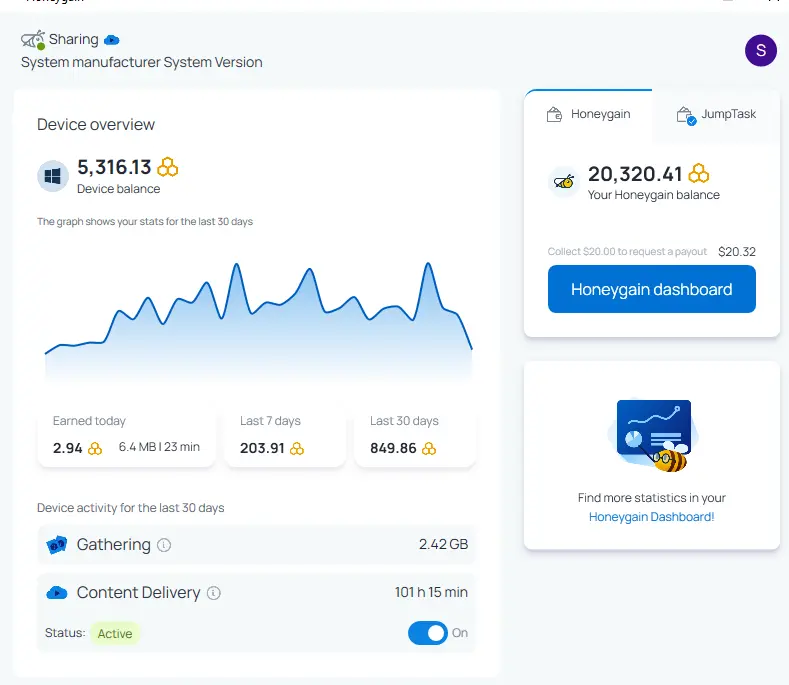Click honeycomb icon next to 20,320.41
The image size is (789, 685).
[x=698, y=174]
